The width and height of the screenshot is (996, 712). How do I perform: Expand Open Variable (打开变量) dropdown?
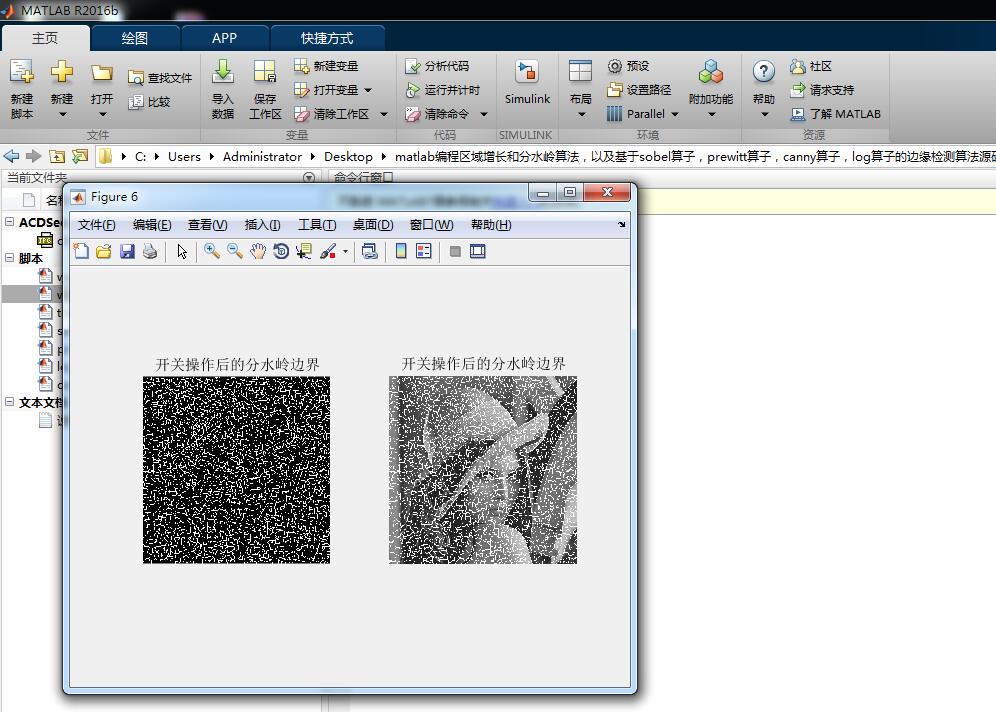click(368, 90)
